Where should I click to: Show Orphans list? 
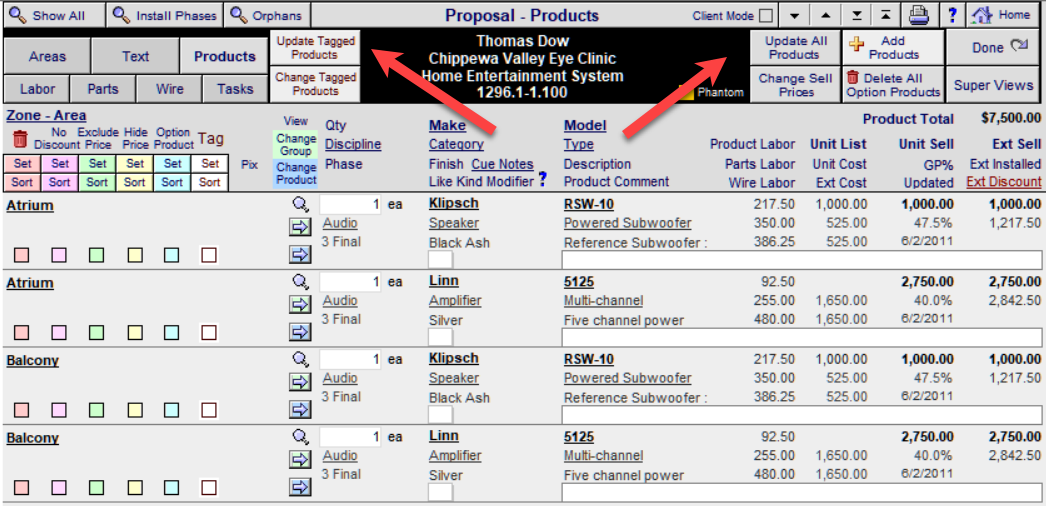(267, 15)
